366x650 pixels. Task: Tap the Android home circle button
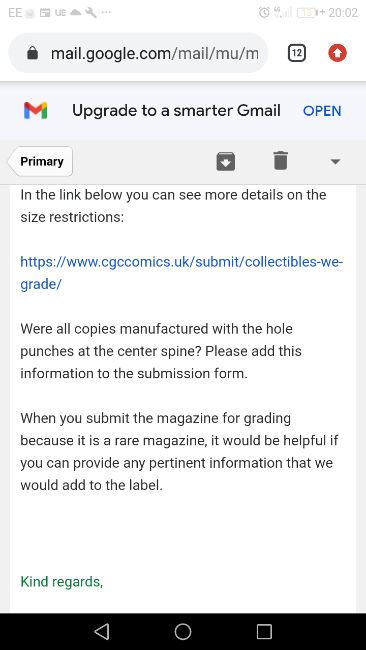click(183, 631)
